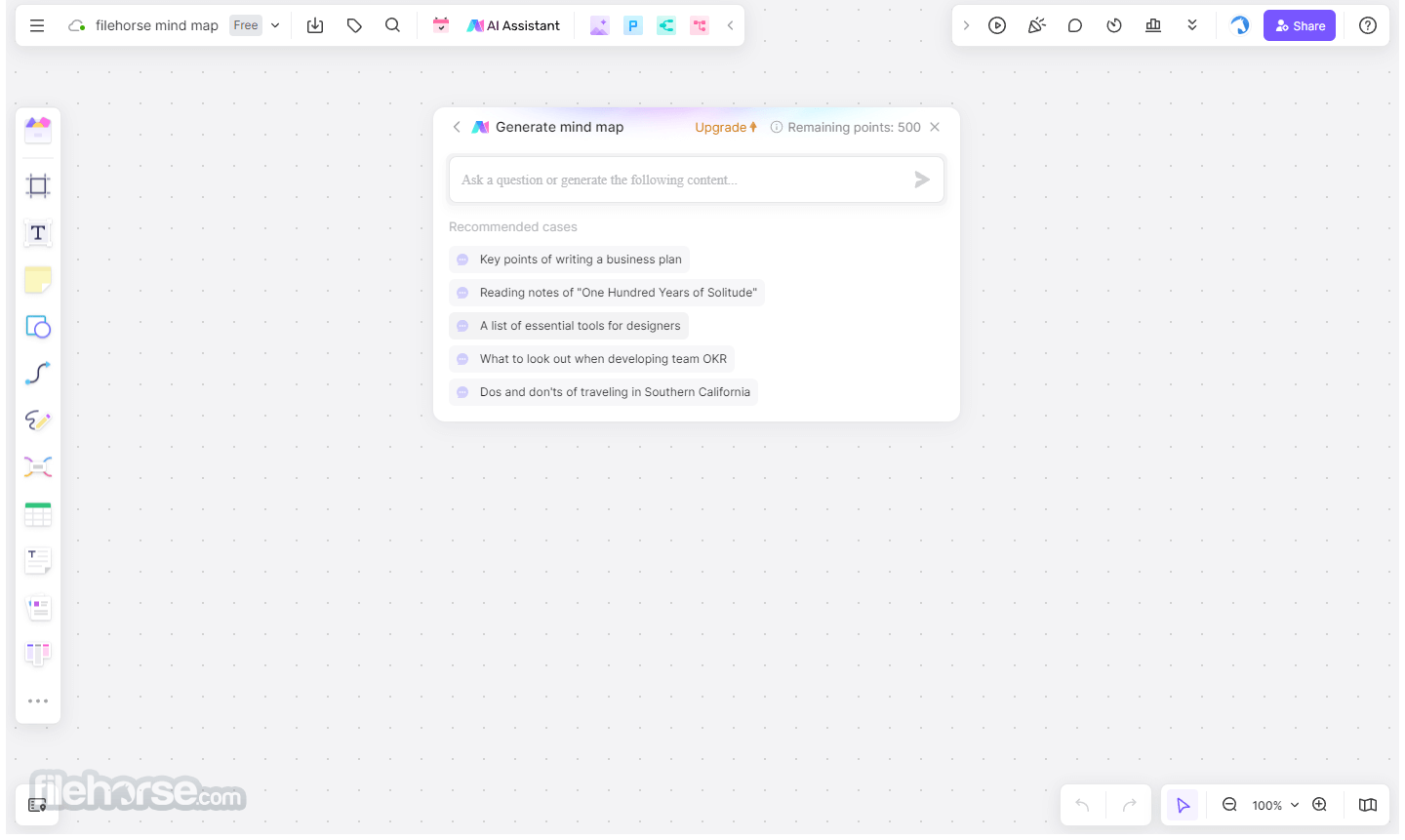This screenshot has height=840, width=1405.
Task: Focus the Ask a question input field
Action: [697, 180]
